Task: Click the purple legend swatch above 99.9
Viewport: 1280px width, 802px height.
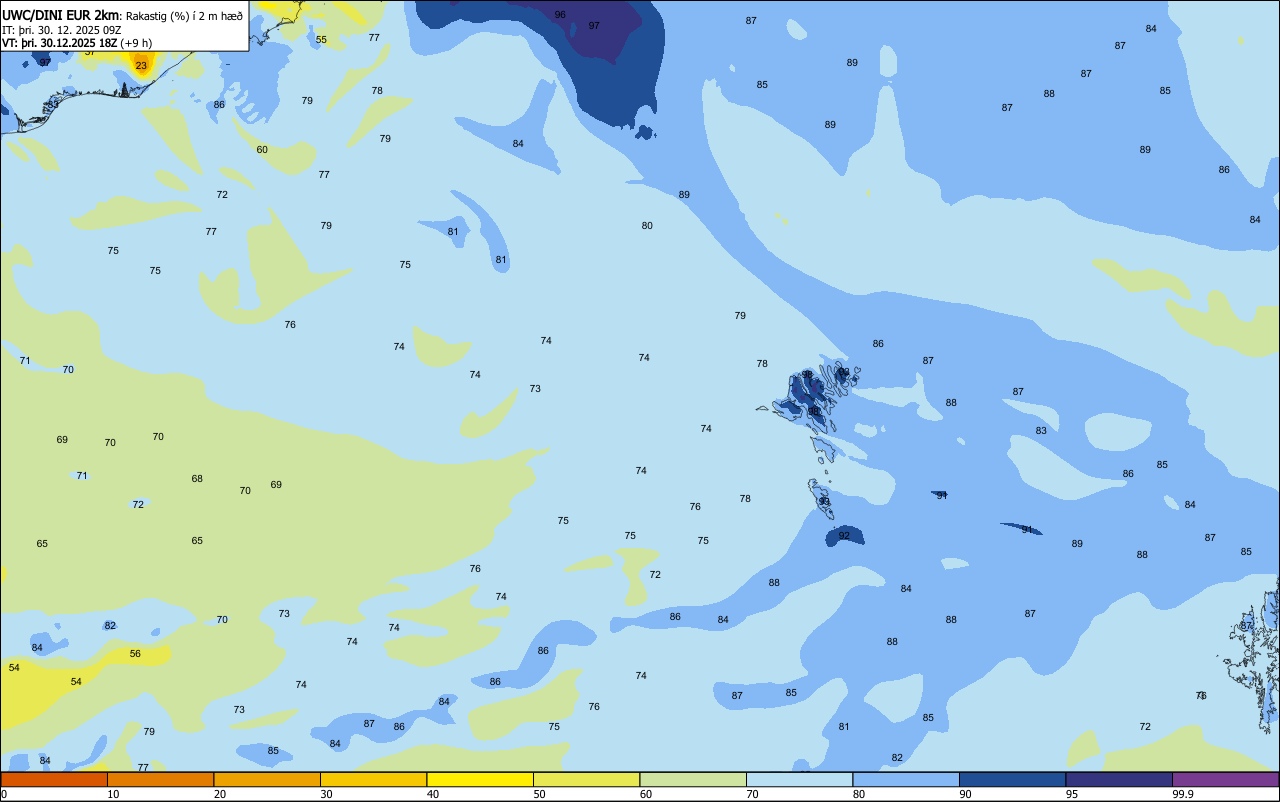Action: (x=1225, y=780)
